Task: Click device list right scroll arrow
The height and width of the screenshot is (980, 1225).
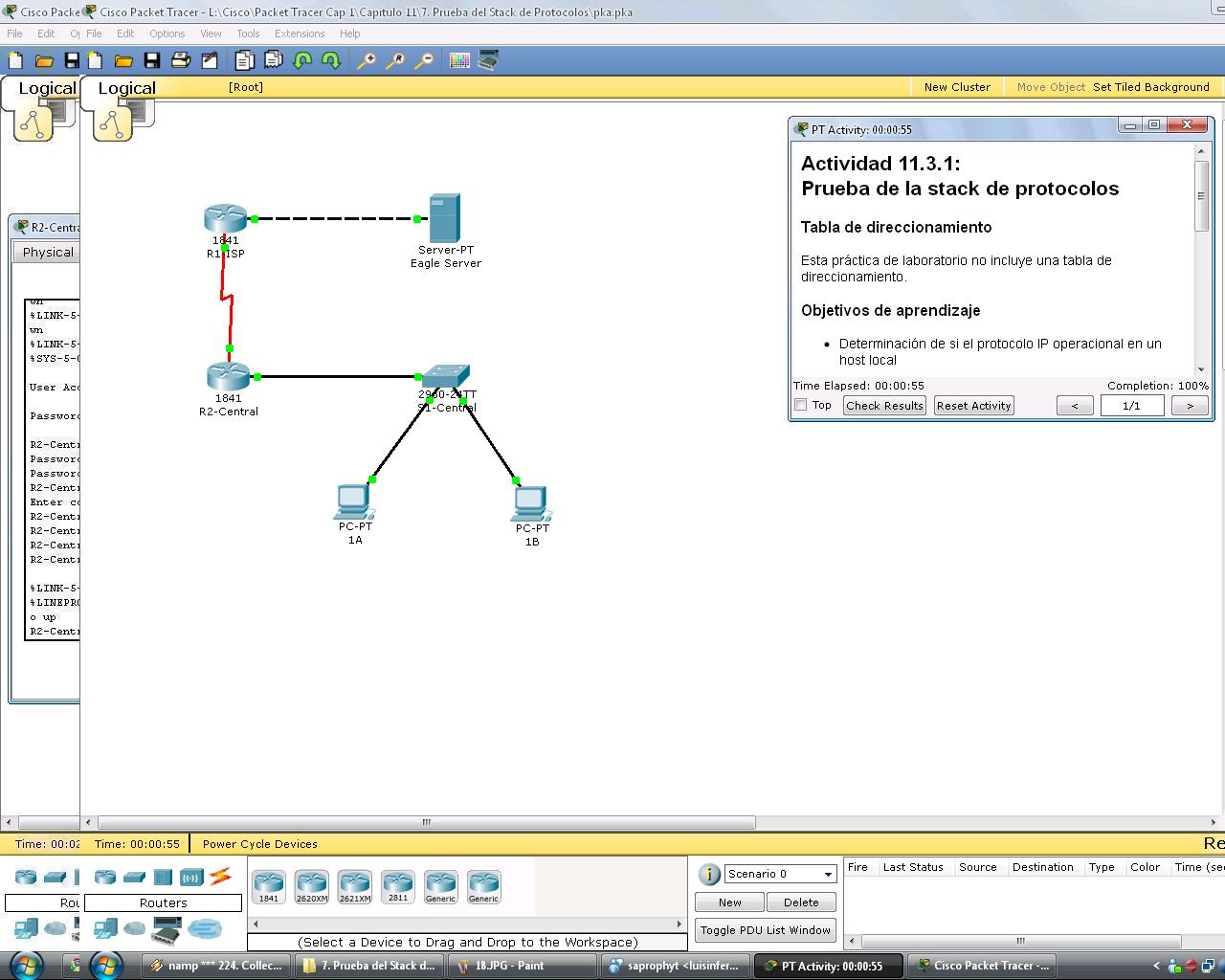Action: click(680, 924)
